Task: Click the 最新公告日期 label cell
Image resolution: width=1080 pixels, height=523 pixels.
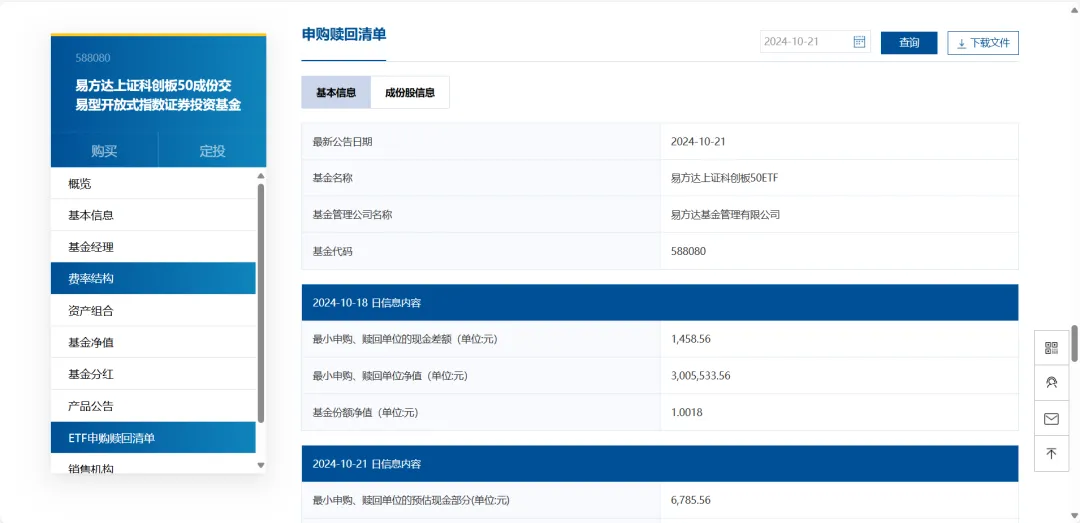Action: (481, 141)
